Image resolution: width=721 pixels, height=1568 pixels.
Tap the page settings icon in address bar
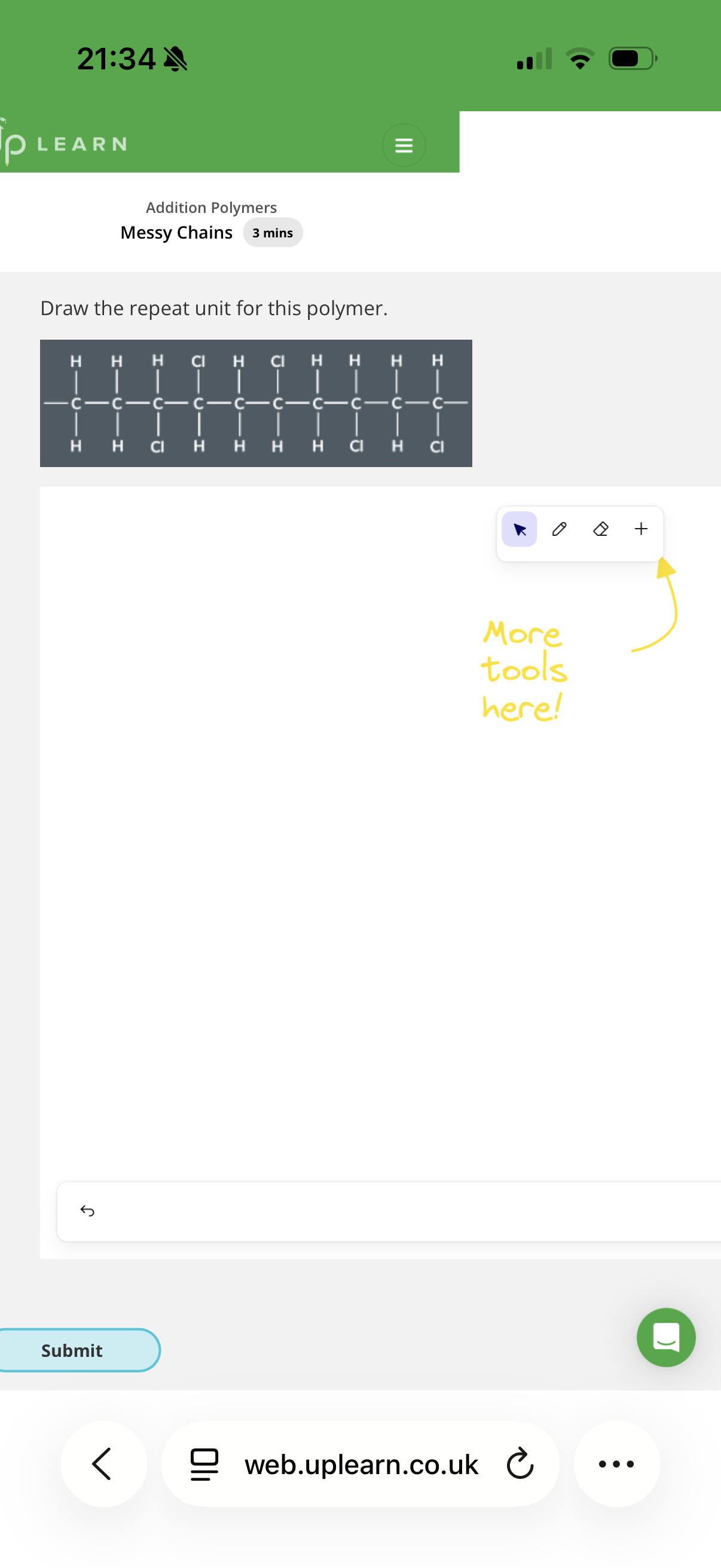(204, 1464)
